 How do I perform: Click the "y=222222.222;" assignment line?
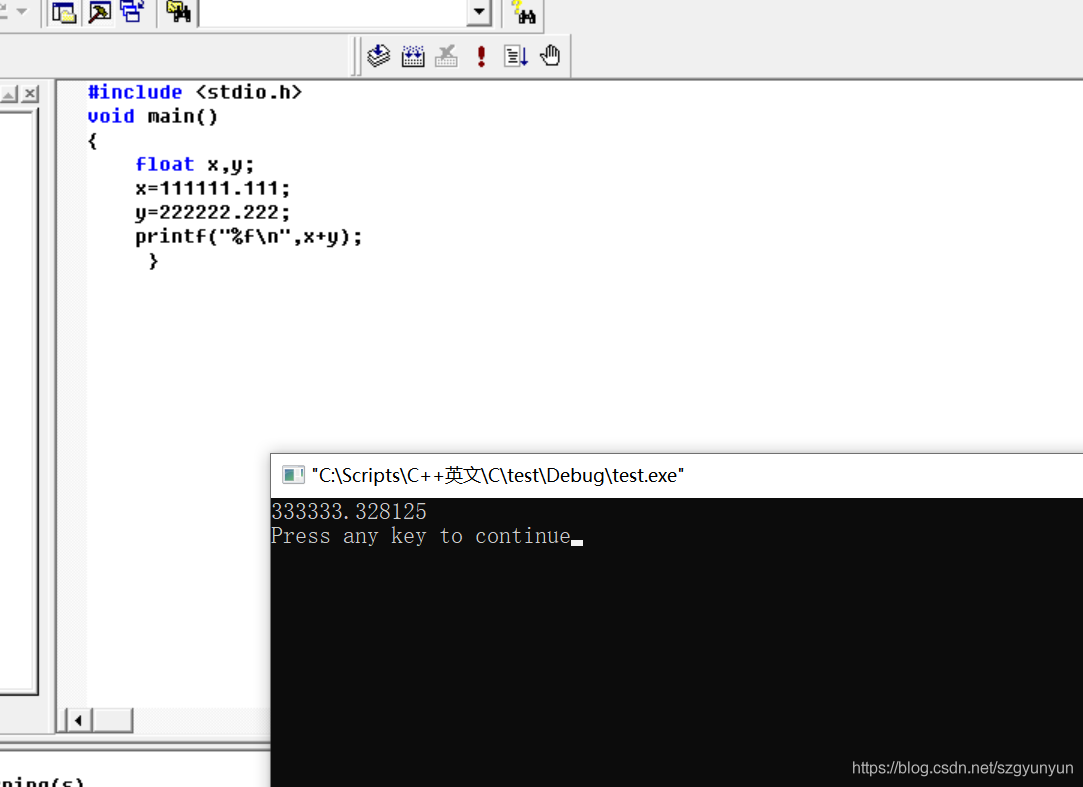[213, 212]
